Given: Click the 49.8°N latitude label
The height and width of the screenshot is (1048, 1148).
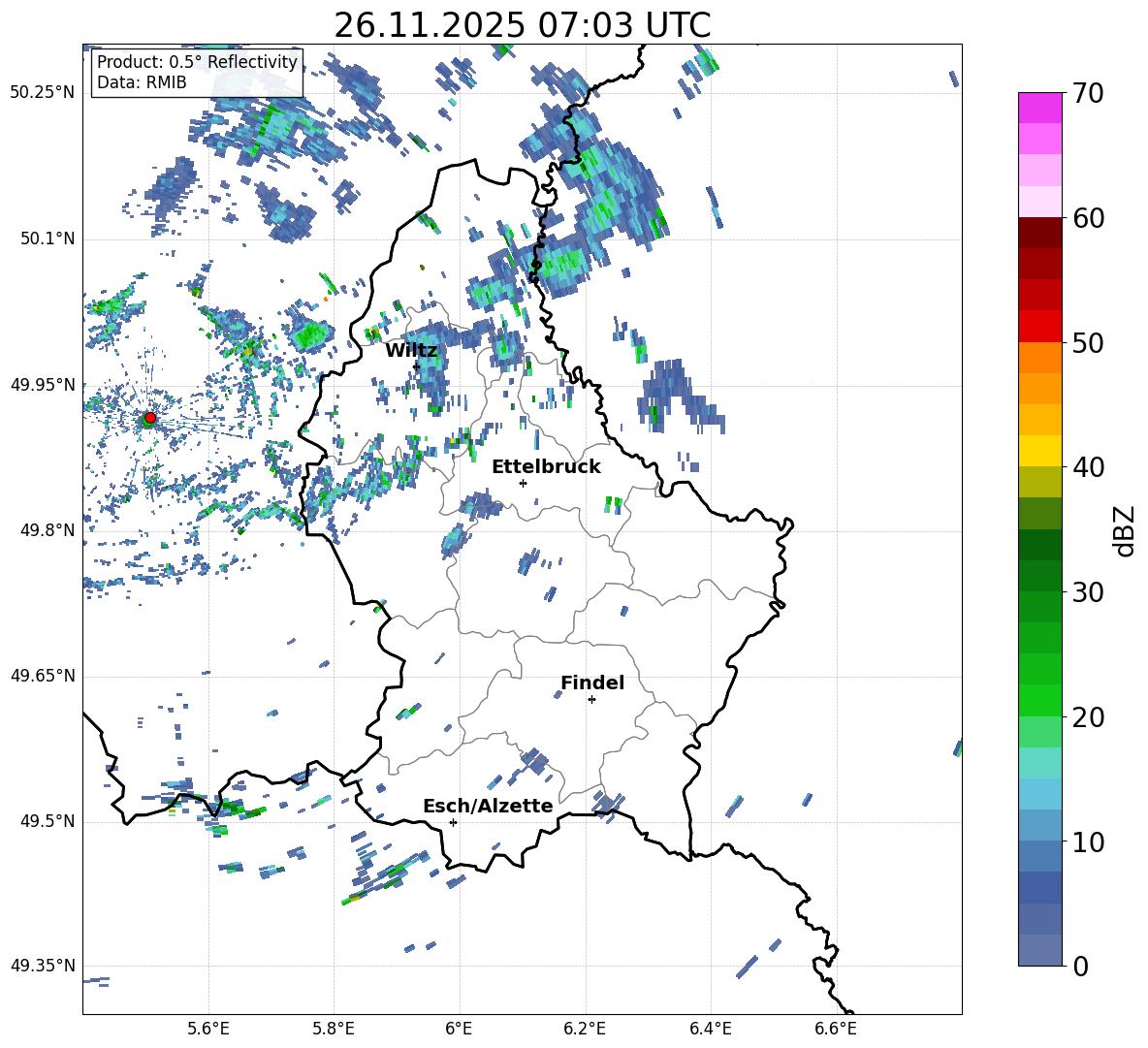Looking at the screenshot, I should coord(47,530).
